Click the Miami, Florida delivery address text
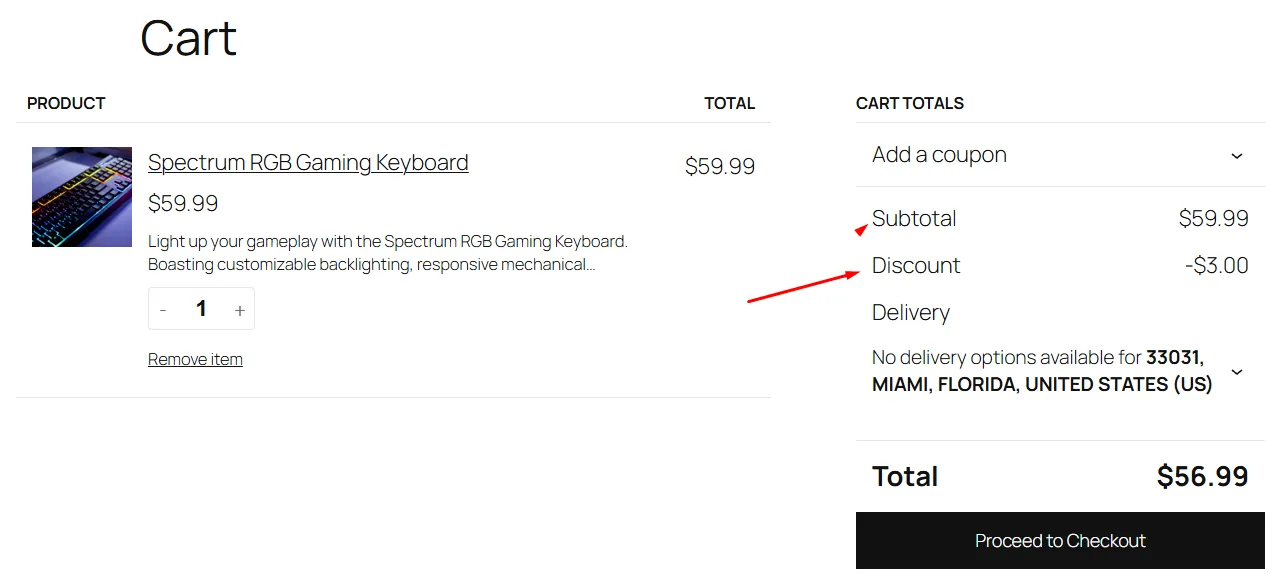 [1042, 384]
